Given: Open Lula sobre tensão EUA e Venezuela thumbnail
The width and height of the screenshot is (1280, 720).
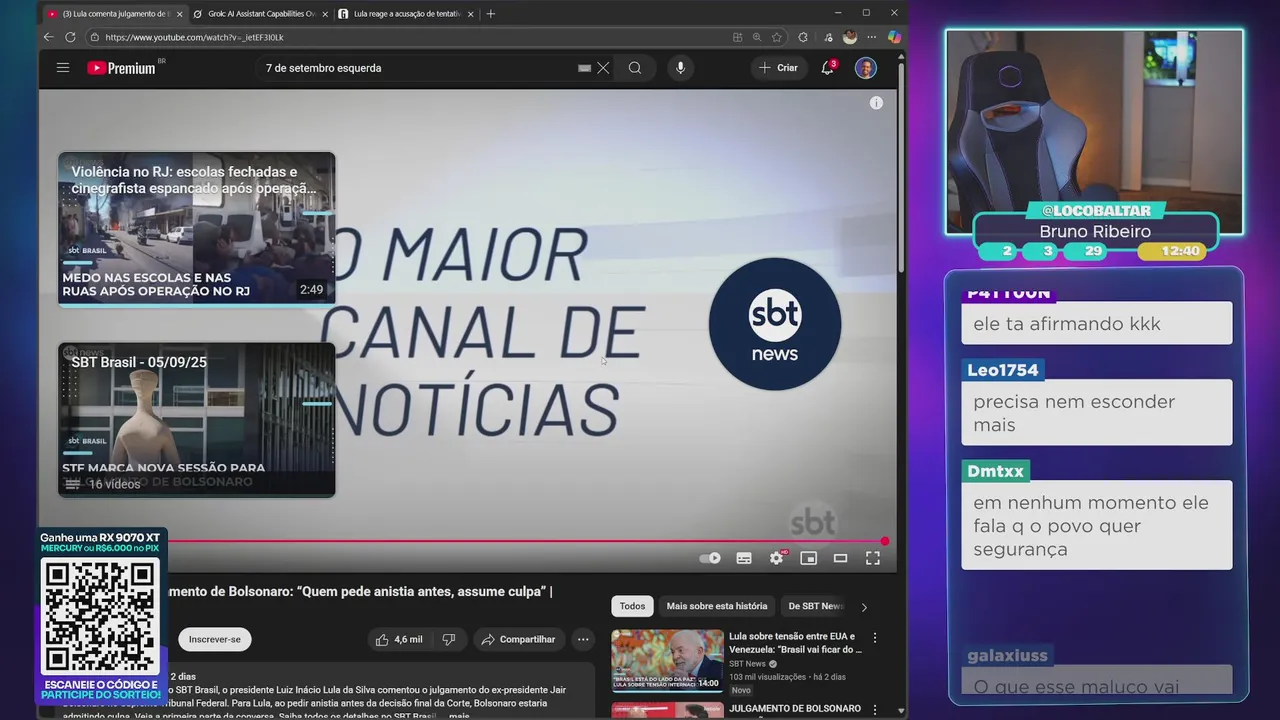Looking at the screenshot, I should [x=667, y=660].
